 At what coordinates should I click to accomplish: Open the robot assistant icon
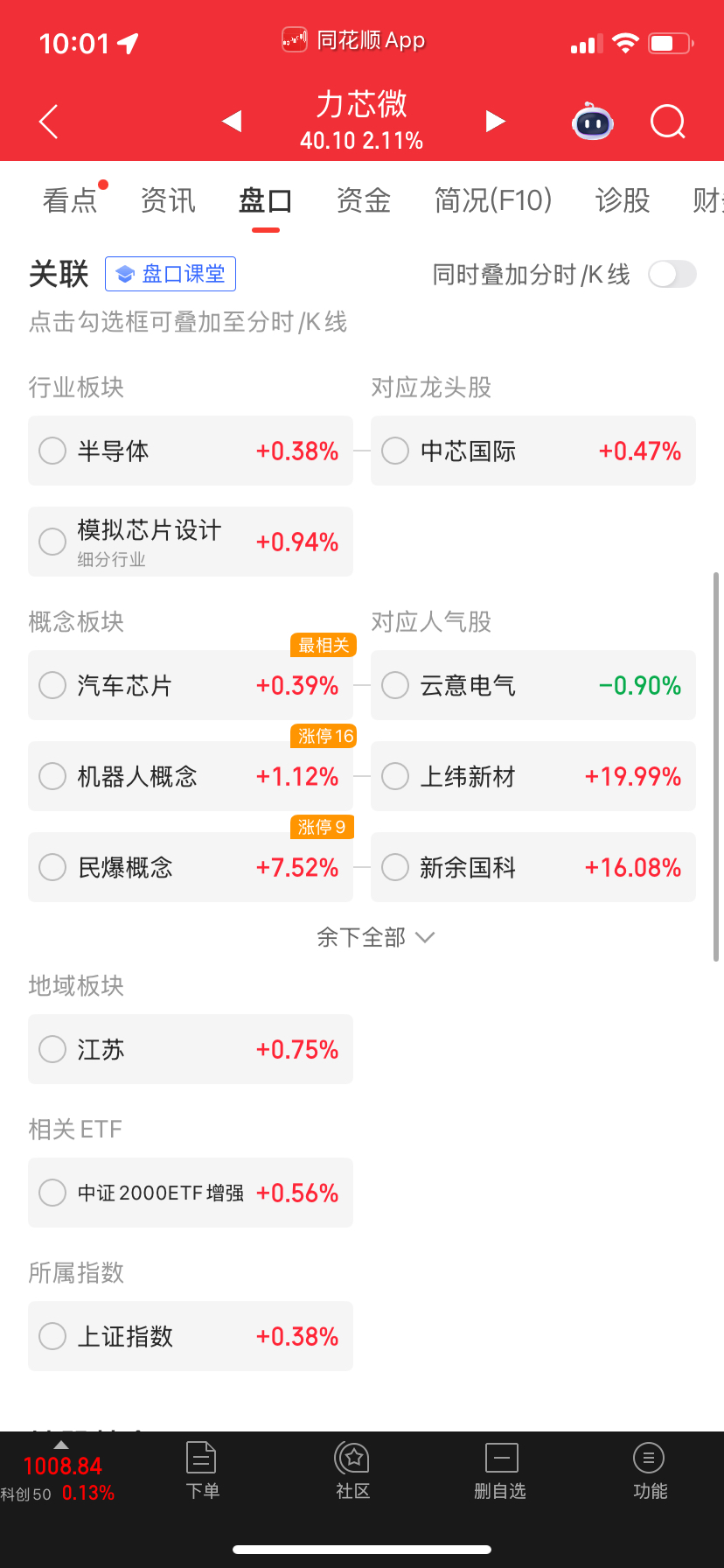(x=593, y=122)
